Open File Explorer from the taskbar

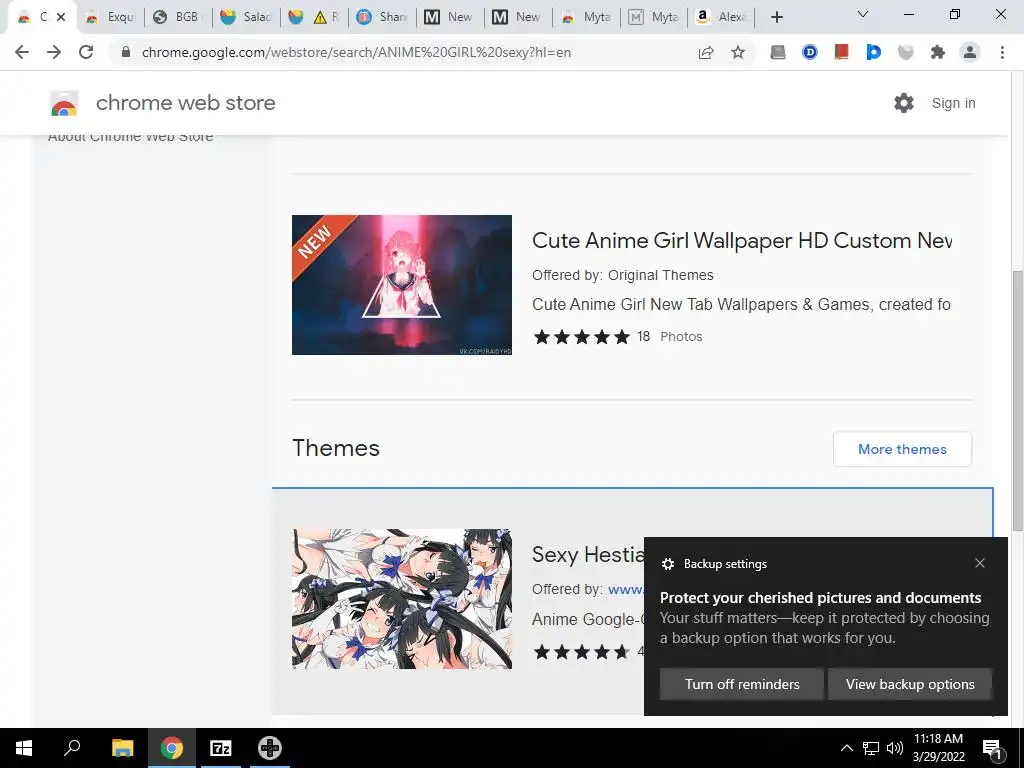click(x=122, y=748)
